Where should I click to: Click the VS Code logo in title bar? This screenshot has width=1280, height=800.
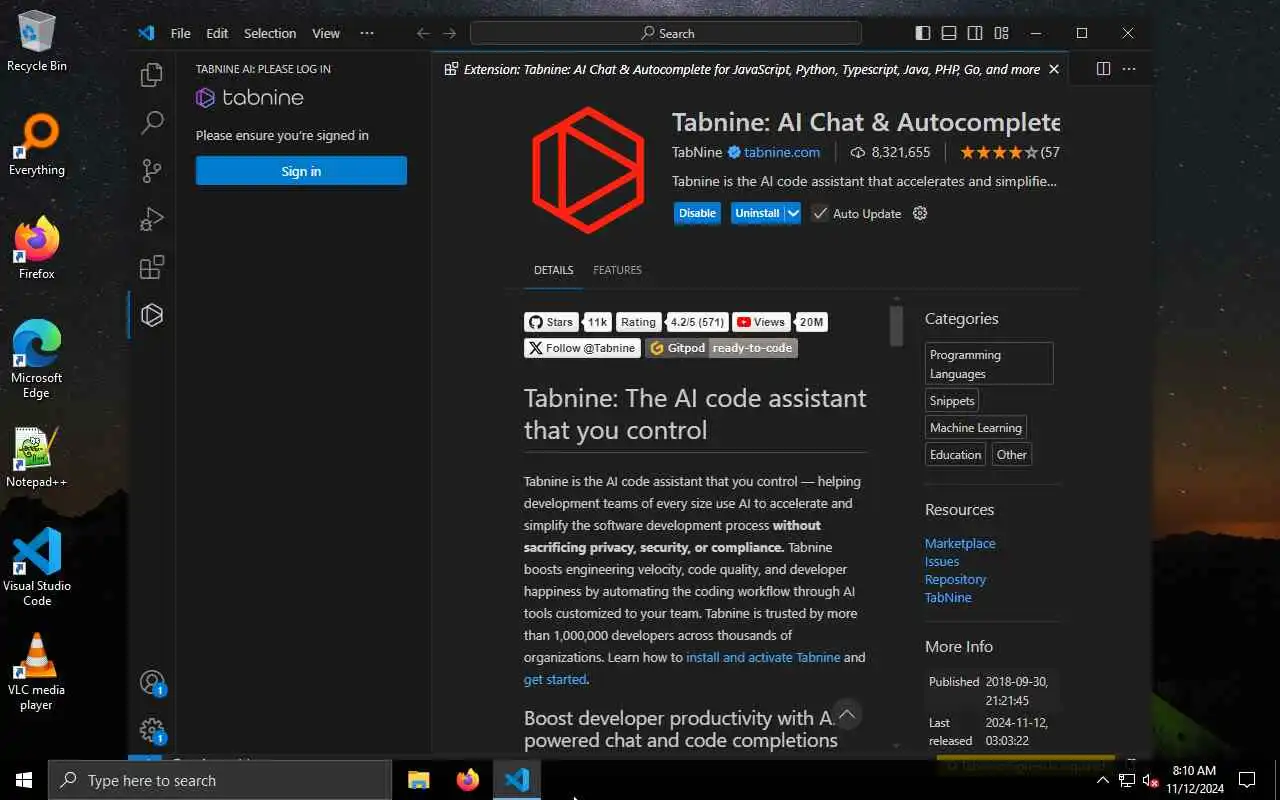tap(146, 33)
